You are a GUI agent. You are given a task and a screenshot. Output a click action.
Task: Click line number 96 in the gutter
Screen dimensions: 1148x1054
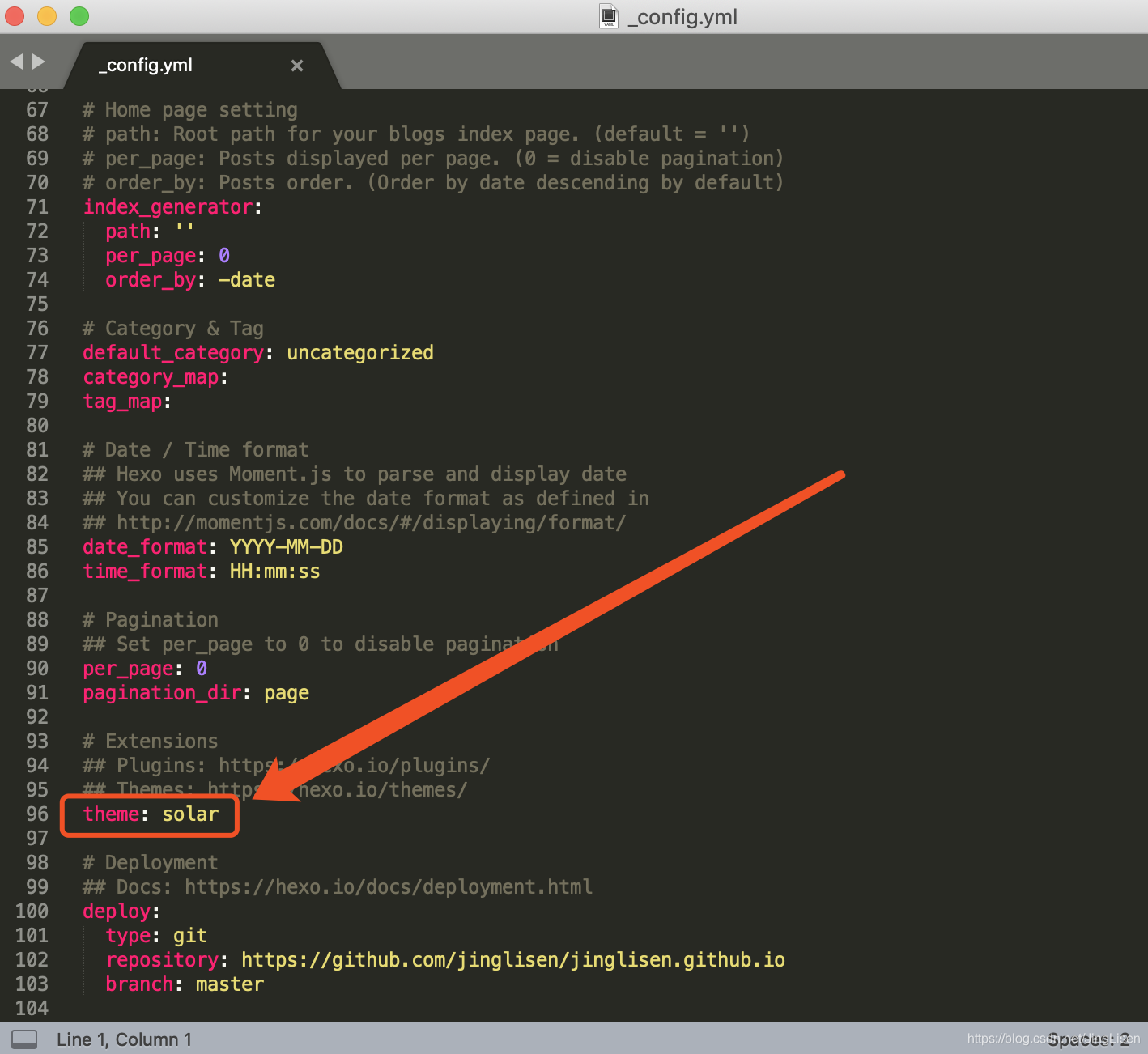tap(37, 814)
